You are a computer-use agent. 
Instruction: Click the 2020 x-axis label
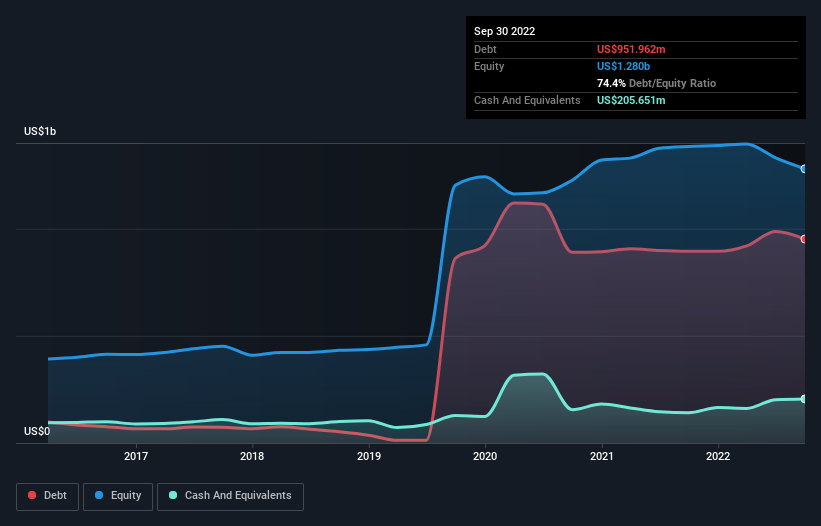tap(485, 456)
